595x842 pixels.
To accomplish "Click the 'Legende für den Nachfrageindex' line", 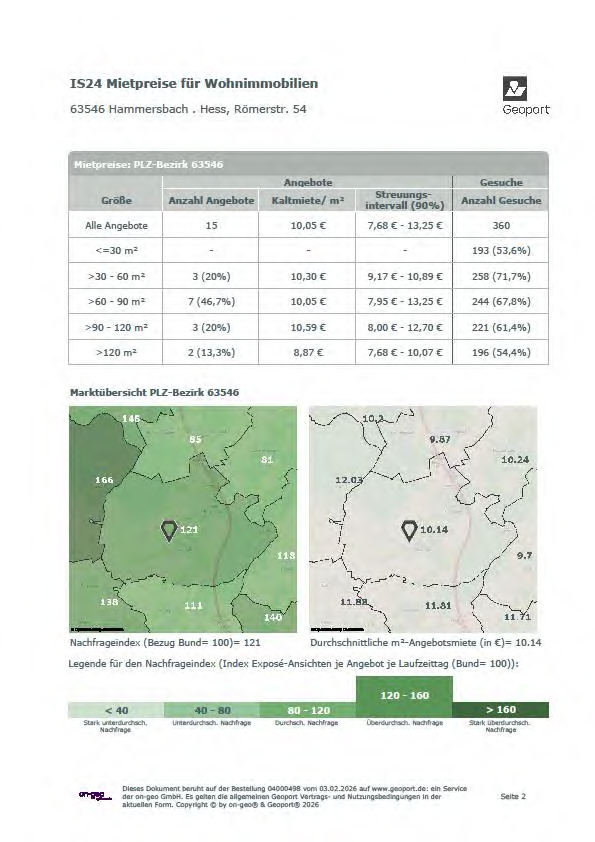I will pyautogui.click(x=293, y=664).
